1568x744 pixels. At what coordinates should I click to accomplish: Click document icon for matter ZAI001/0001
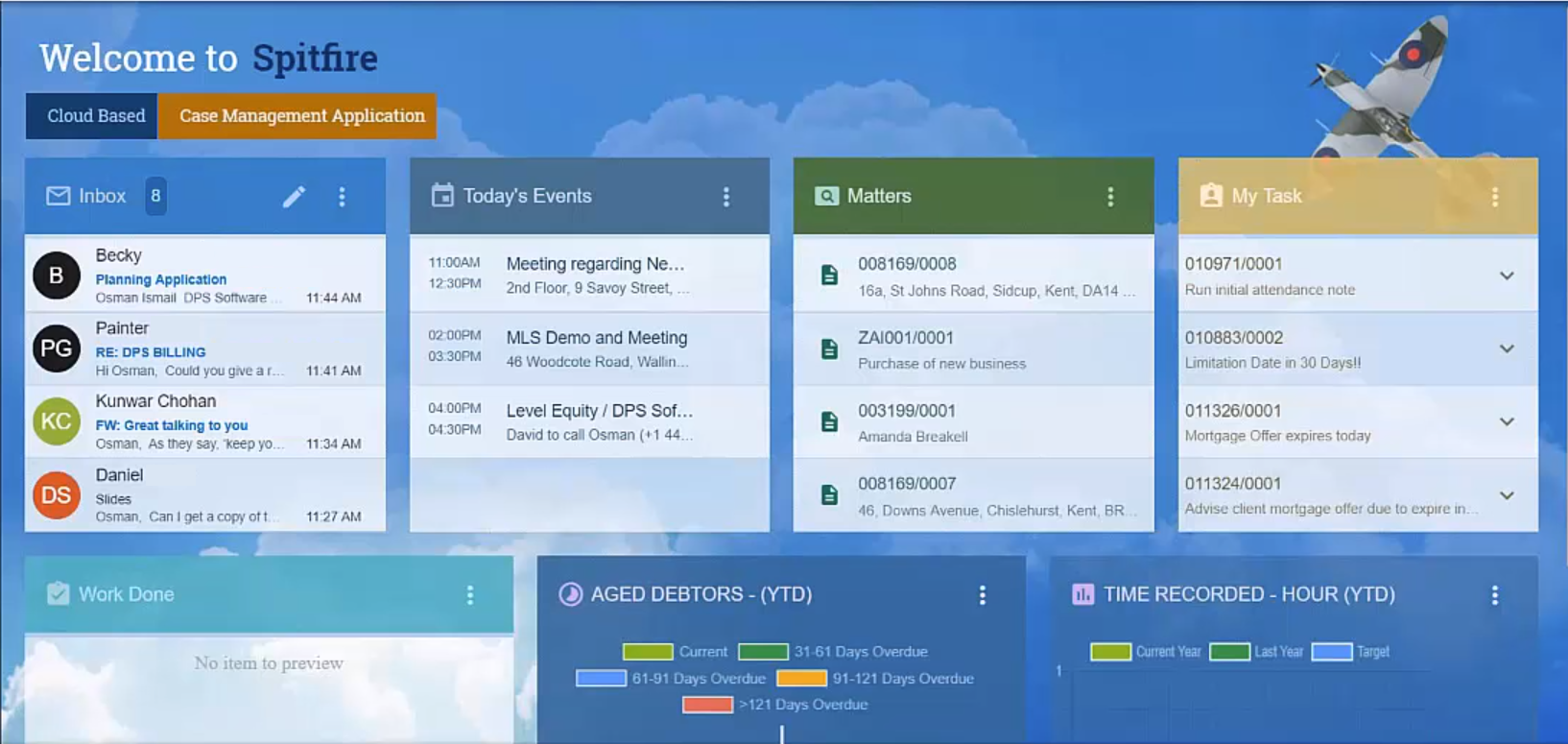point(830,348)
